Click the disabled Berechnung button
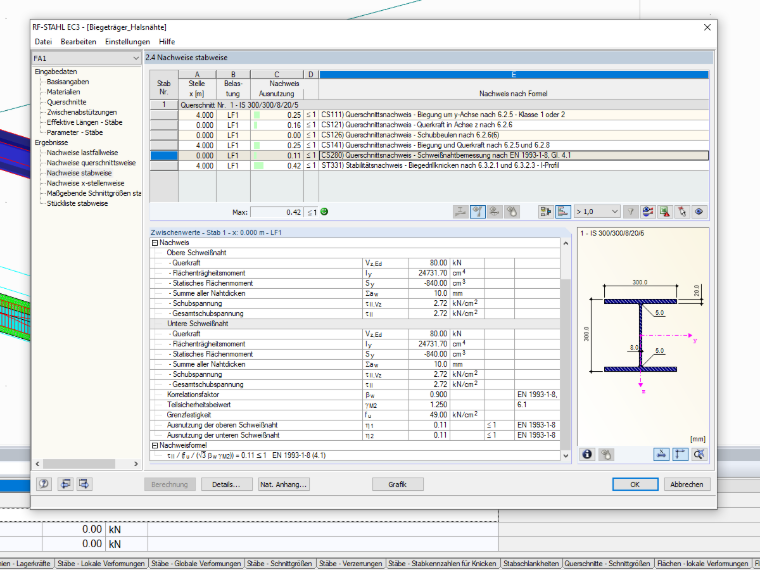This screenshot has height=570, width=760. point(170,484)
